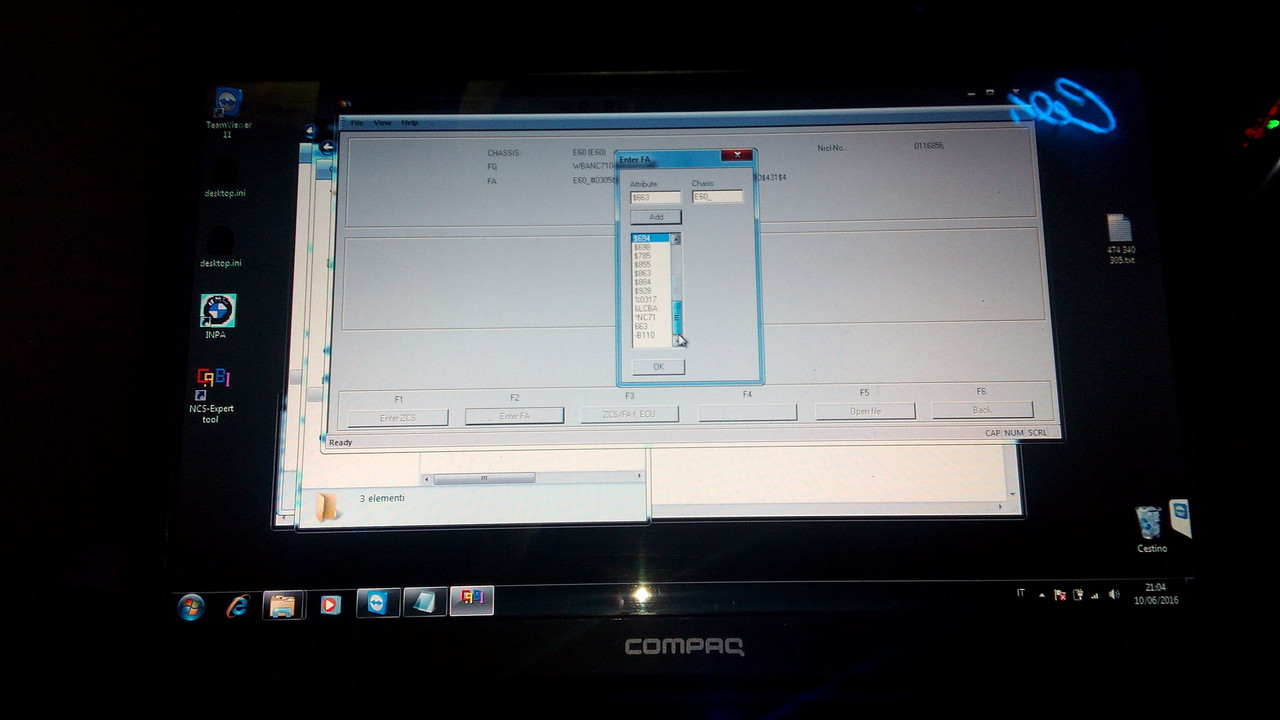Select $785 in the attribute list
Screen dimensions: 1280x720
(643, 256)
